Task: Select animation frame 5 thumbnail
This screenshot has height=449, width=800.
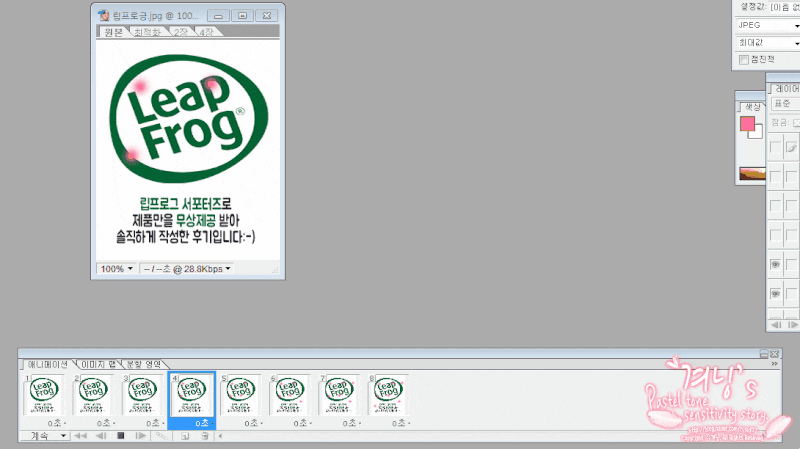Action: (241, 395)
